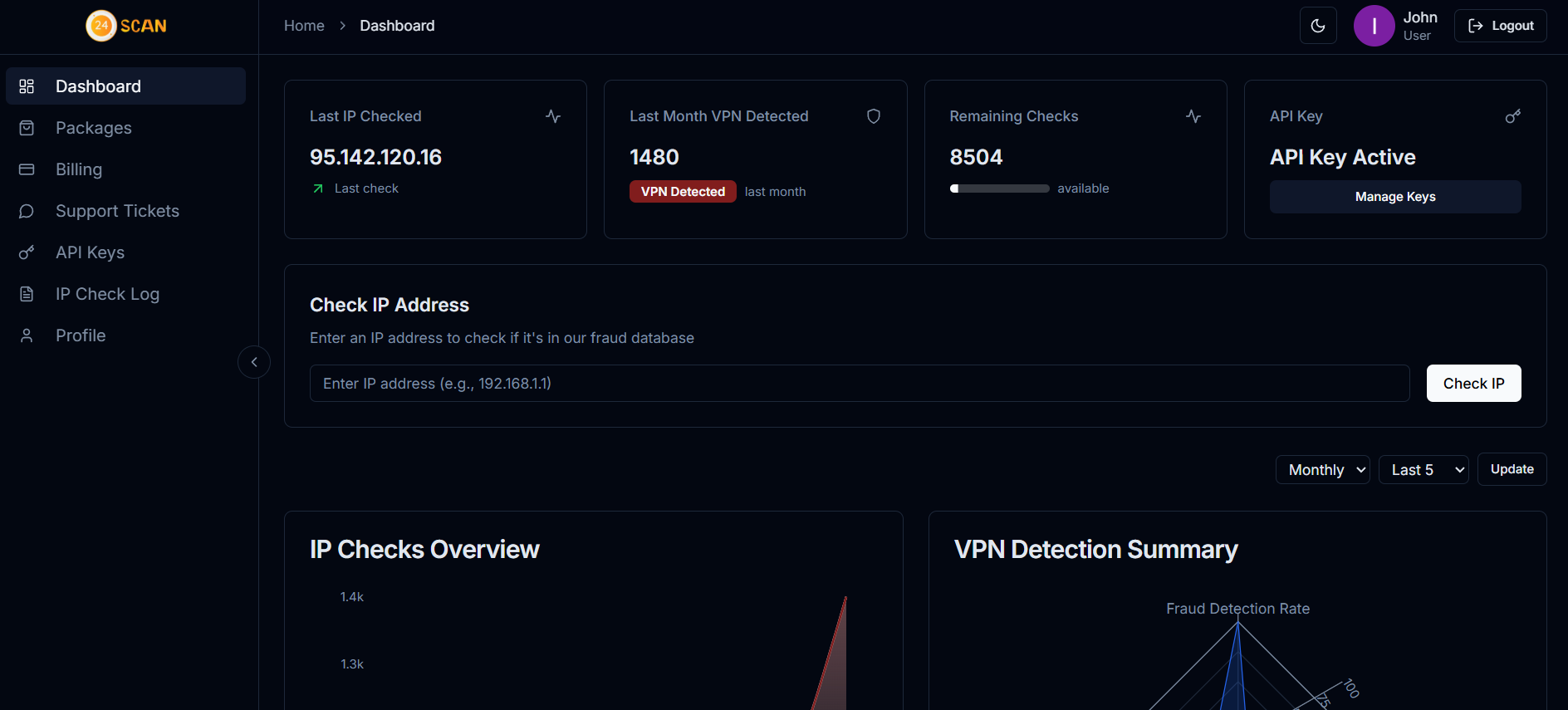The height and width of the screenshot is (710, 1568).
Task: Click the Support Tickets chat bubble icon
Action: point(27,211)
